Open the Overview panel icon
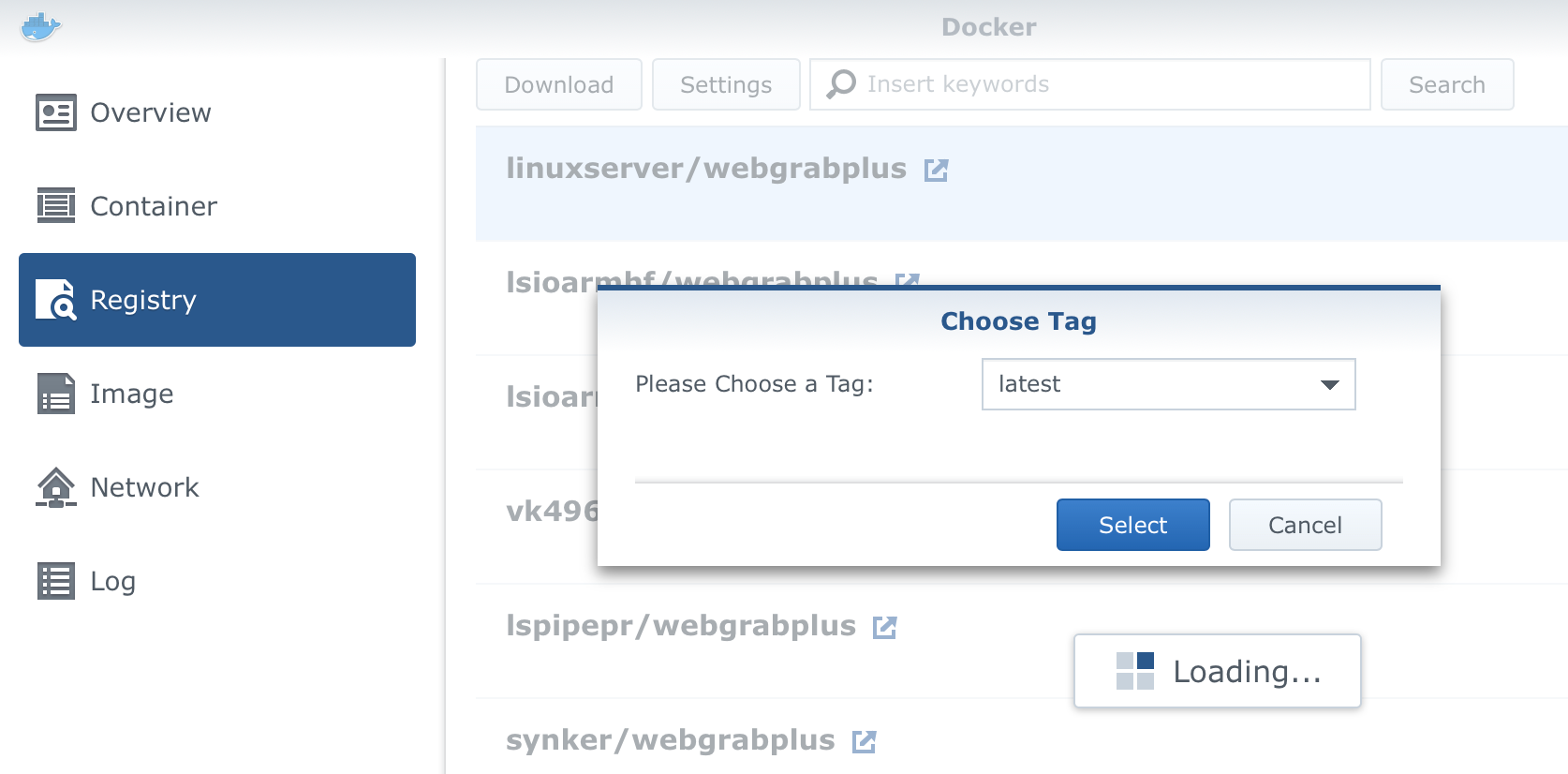 (x=56, y=112)
